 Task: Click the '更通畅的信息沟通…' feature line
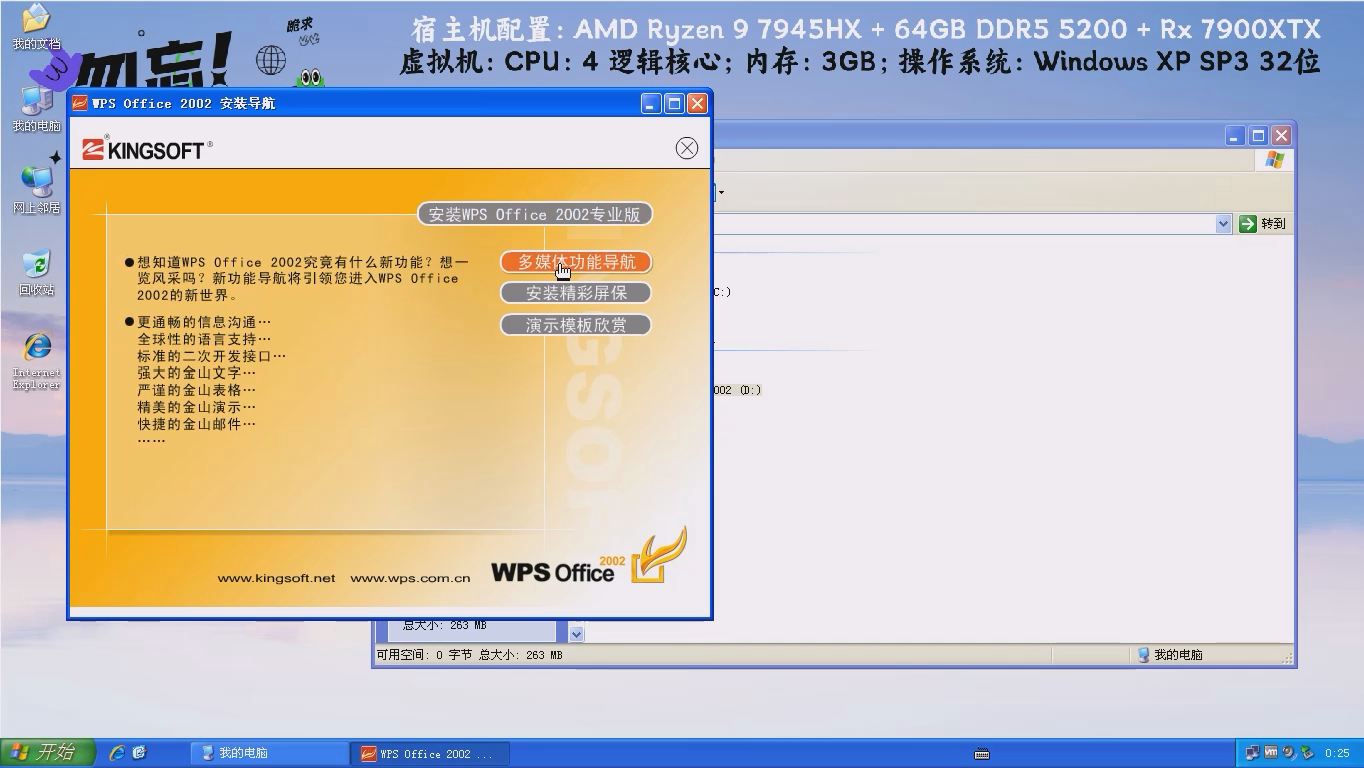click(x=204, y=322)
